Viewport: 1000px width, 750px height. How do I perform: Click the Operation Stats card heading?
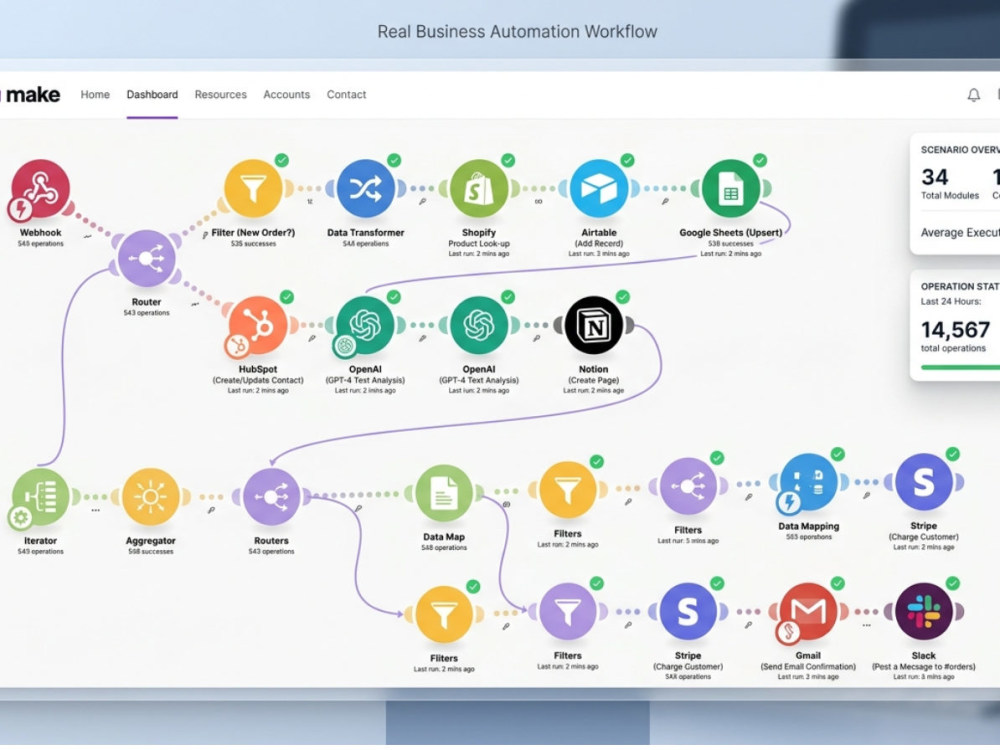960,286
